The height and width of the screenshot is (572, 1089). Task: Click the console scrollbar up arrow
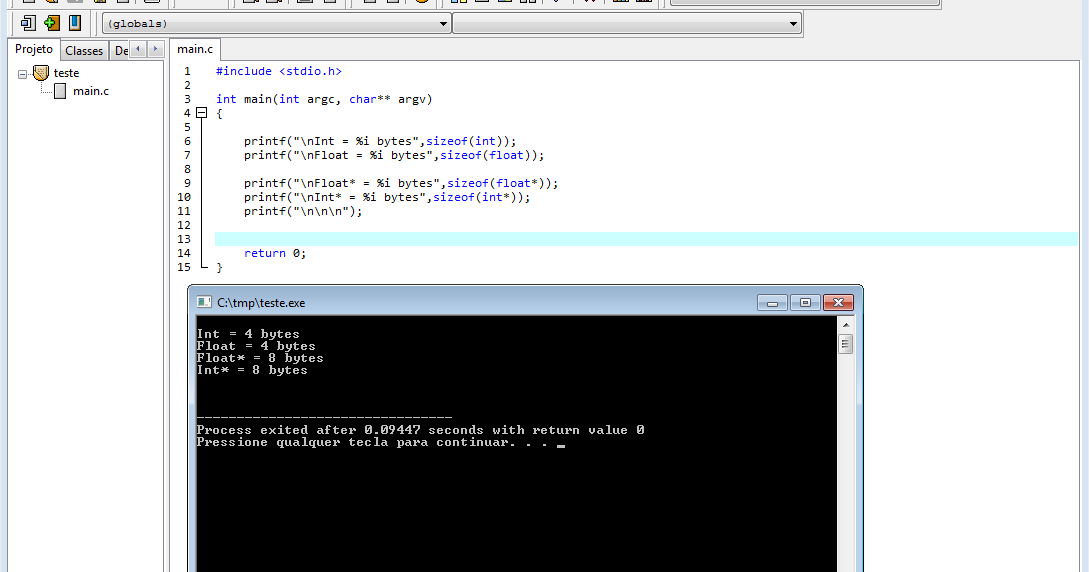[x=845, y=325]
